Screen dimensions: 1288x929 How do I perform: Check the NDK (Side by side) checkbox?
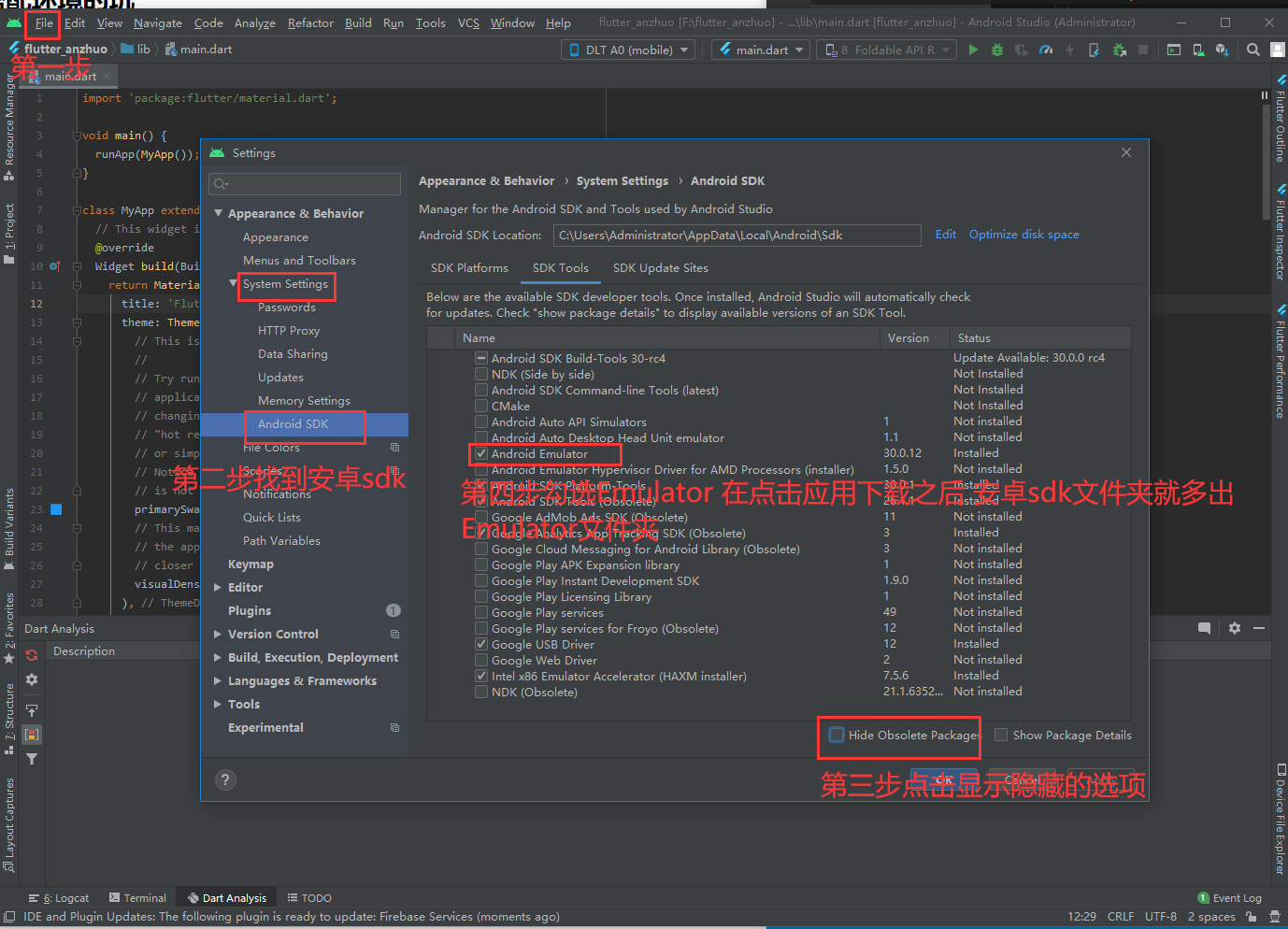(x=480, y=375)
